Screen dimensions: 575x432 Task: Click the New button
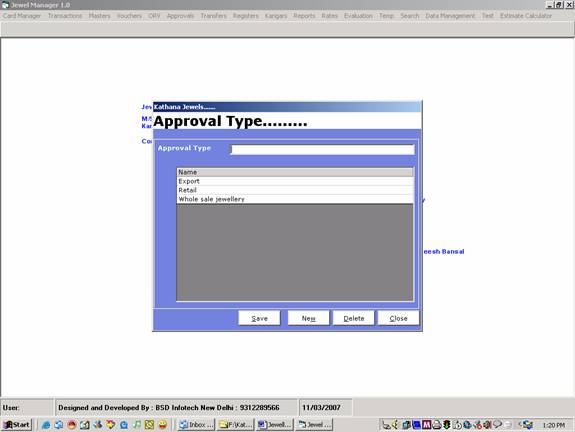[x=308, y=318]
